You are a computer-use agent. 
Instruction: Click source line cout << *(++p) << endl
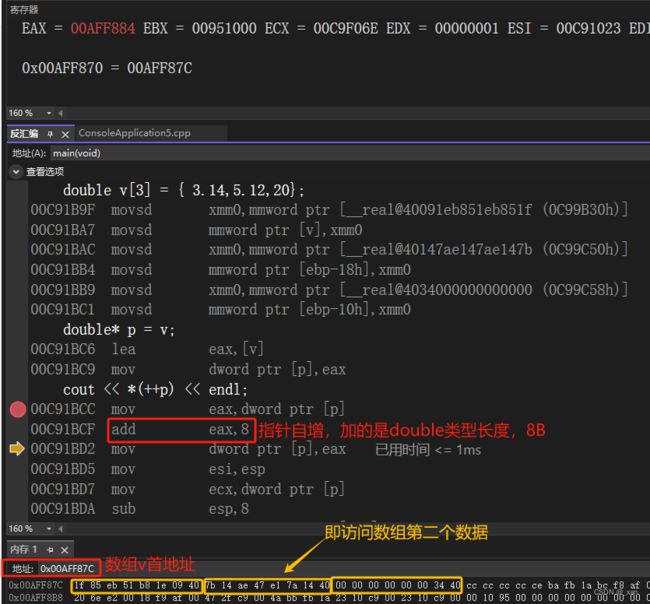tap(155, 390)
